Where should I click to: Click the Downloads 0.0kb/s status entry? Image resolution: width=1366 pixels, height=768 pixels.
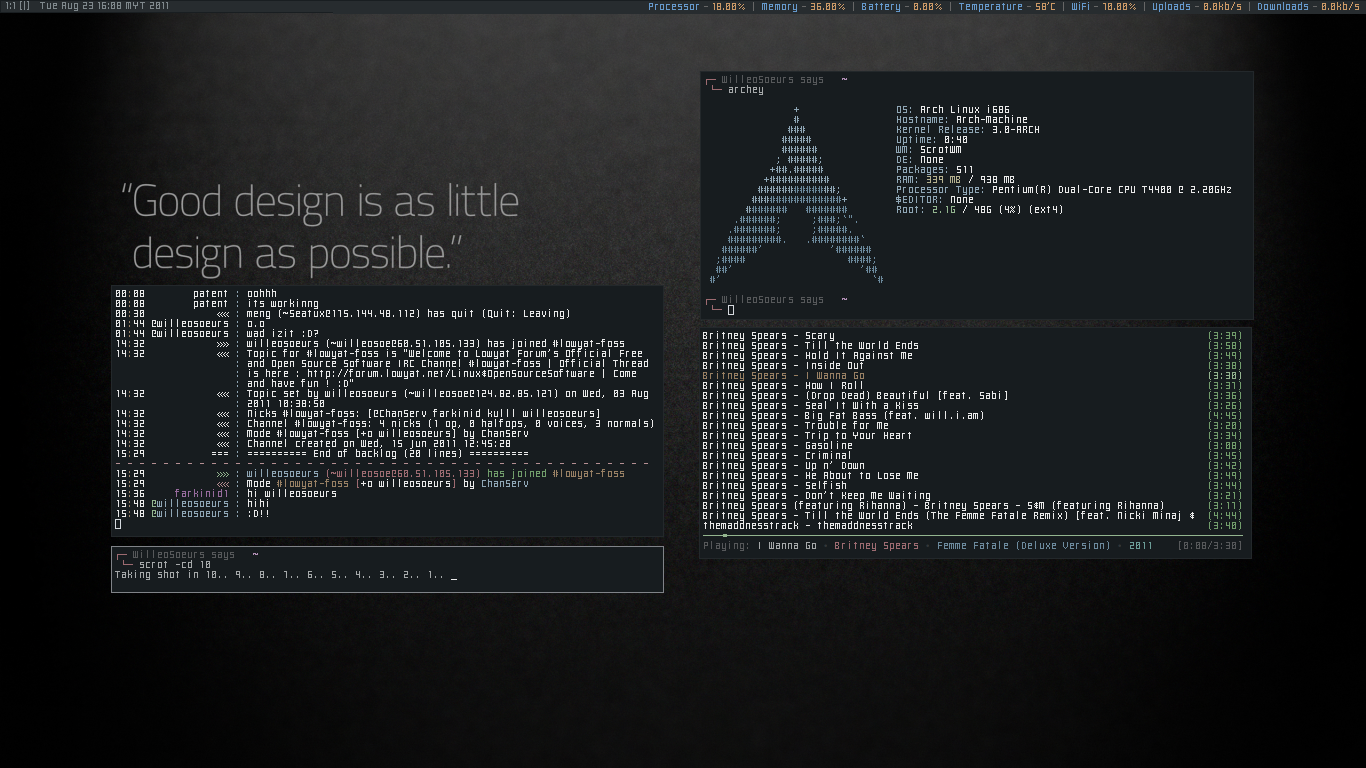click(x=1308, y=6)
